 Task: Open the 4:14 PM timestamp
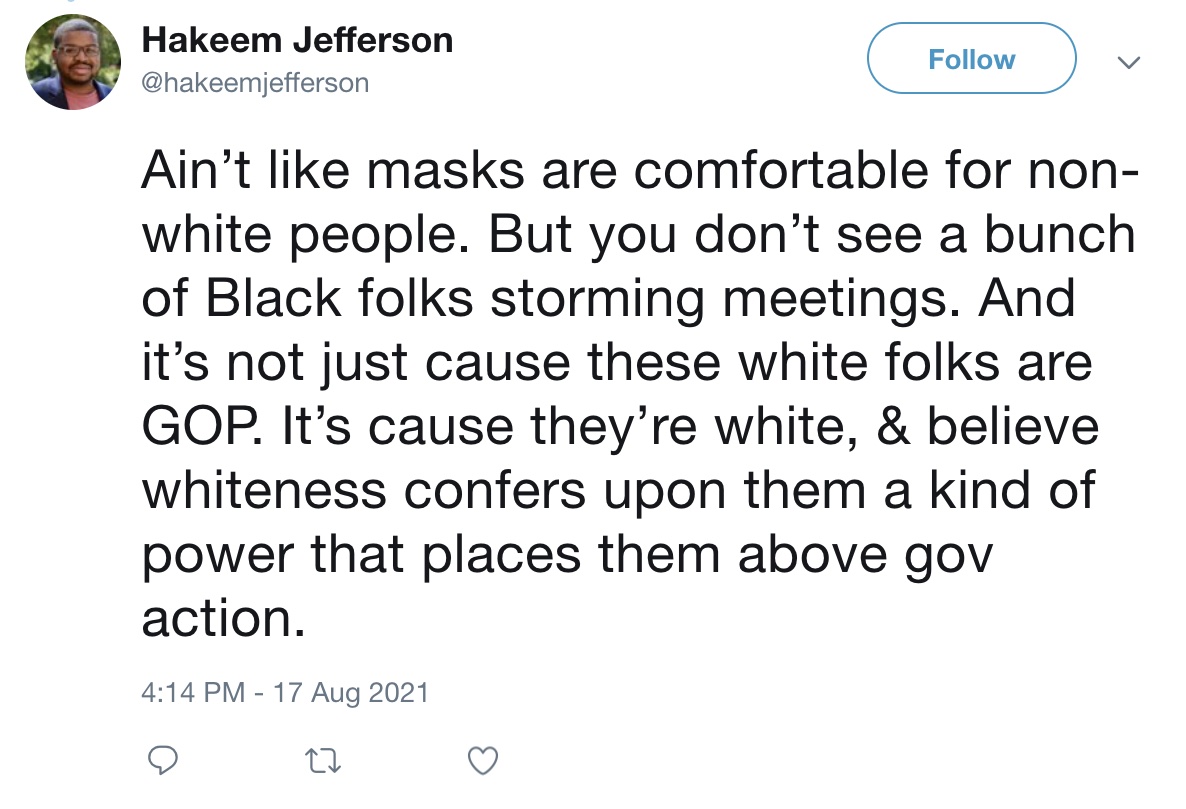point(193,692)
